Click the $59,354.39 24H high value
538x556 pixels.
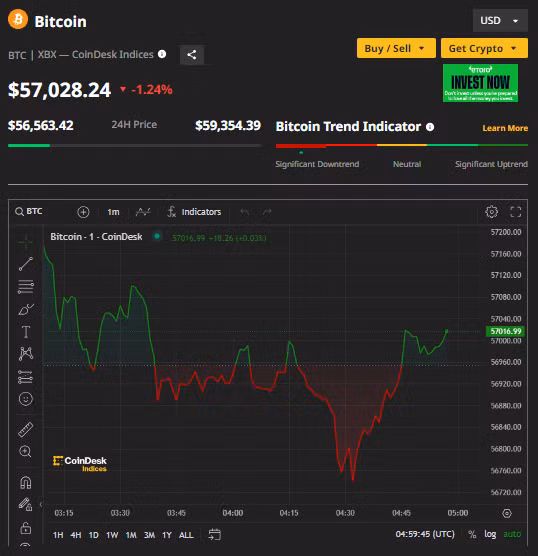point(228,125)
